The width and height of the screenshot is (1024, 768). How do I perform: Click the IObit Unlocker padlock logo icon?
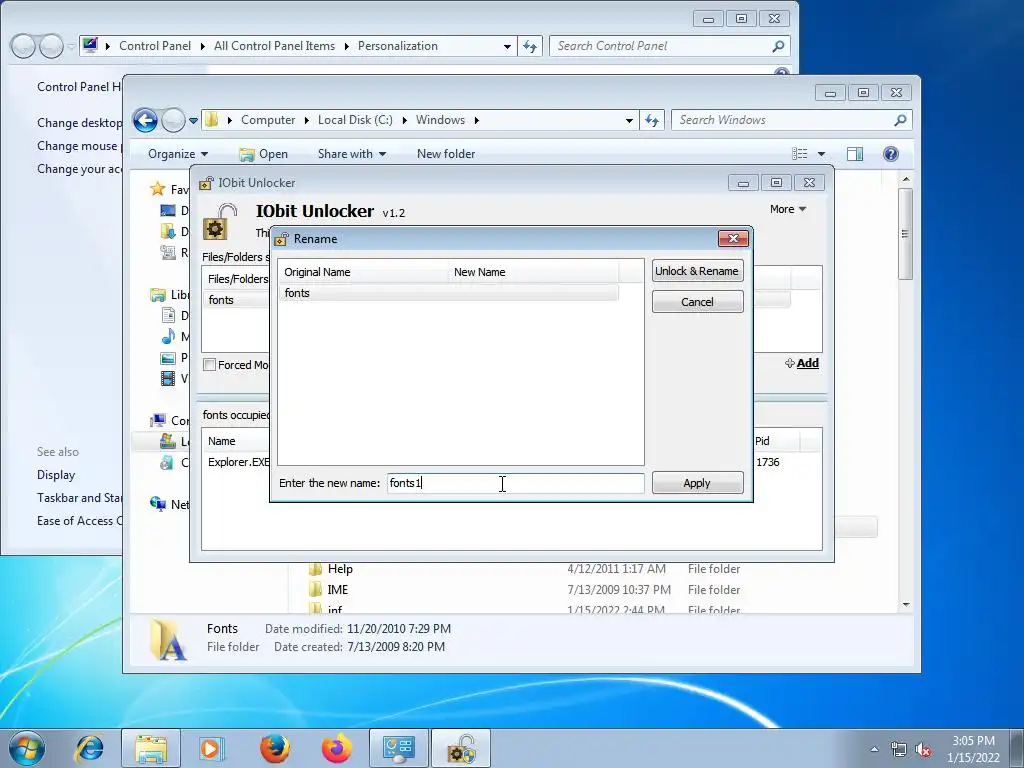[220, 222]
